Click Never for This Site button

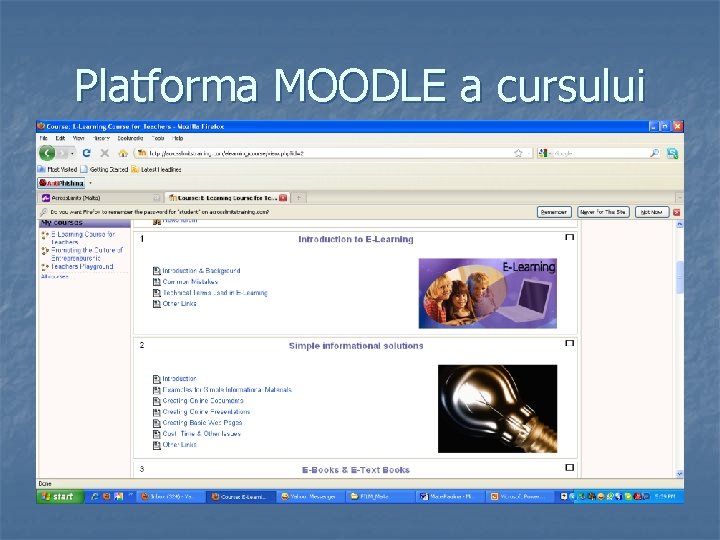tap(603, 212)
